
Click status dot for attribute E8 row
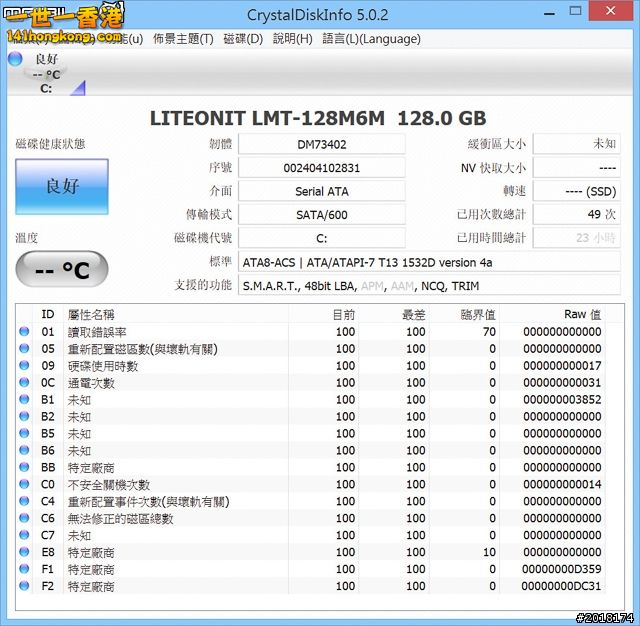point(24,552)
